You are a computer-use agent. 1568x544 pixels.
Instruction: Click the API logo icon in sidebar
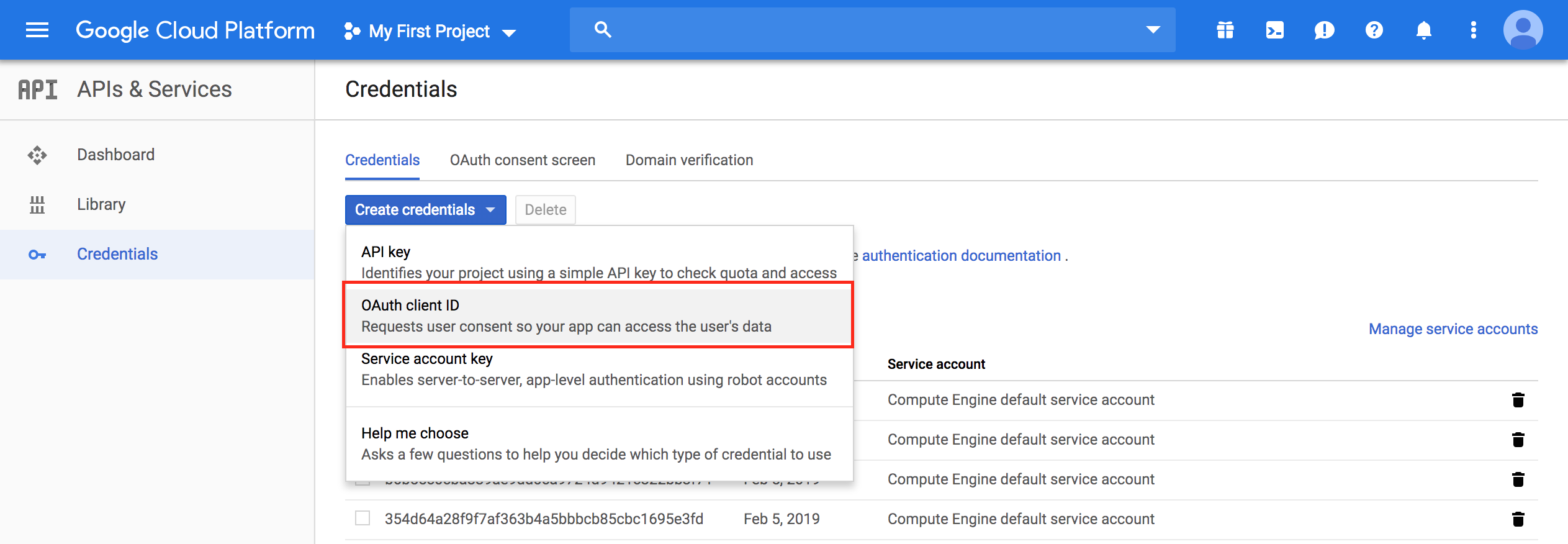pos(38,89)
